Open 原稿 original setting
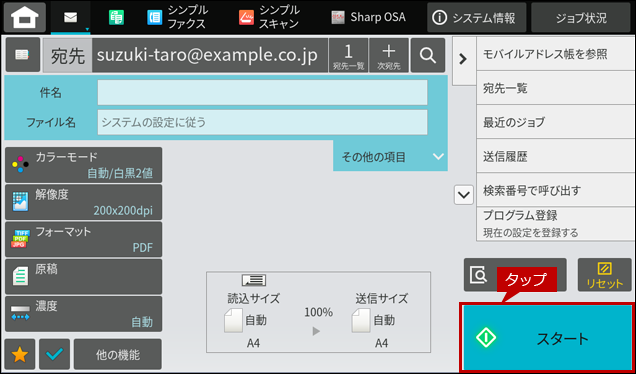Image resolution: width=636 pixels, height=374 pixels. pos(84,277)
